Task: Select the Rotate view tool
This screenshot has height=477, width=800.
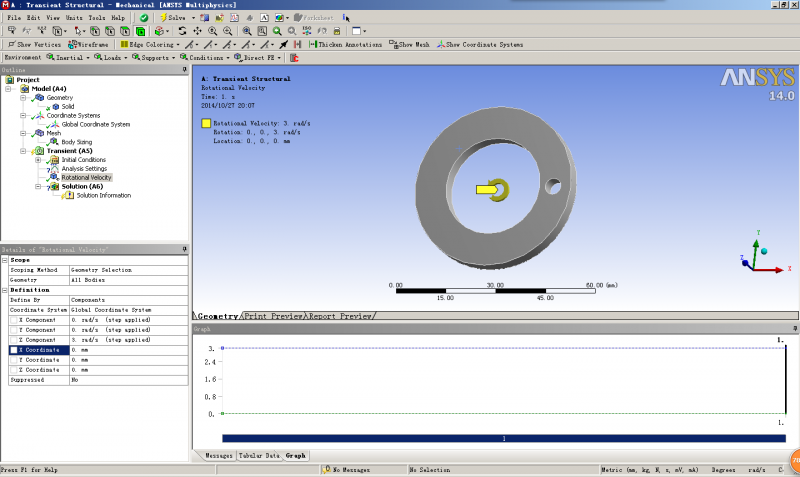Action: pyautogui.click(x=183, y=31)
